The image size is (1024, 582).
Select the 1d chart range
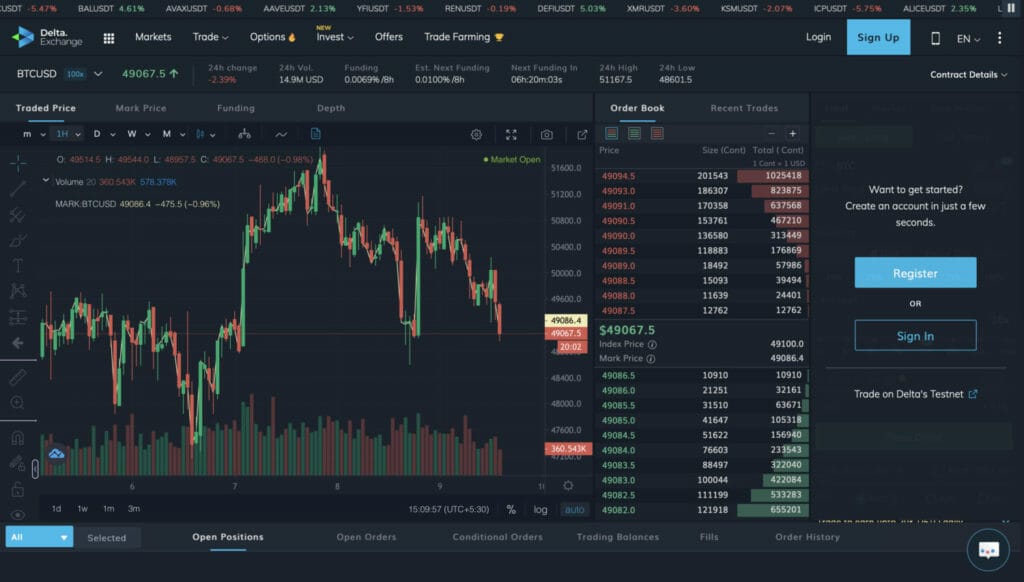(57, 509)
